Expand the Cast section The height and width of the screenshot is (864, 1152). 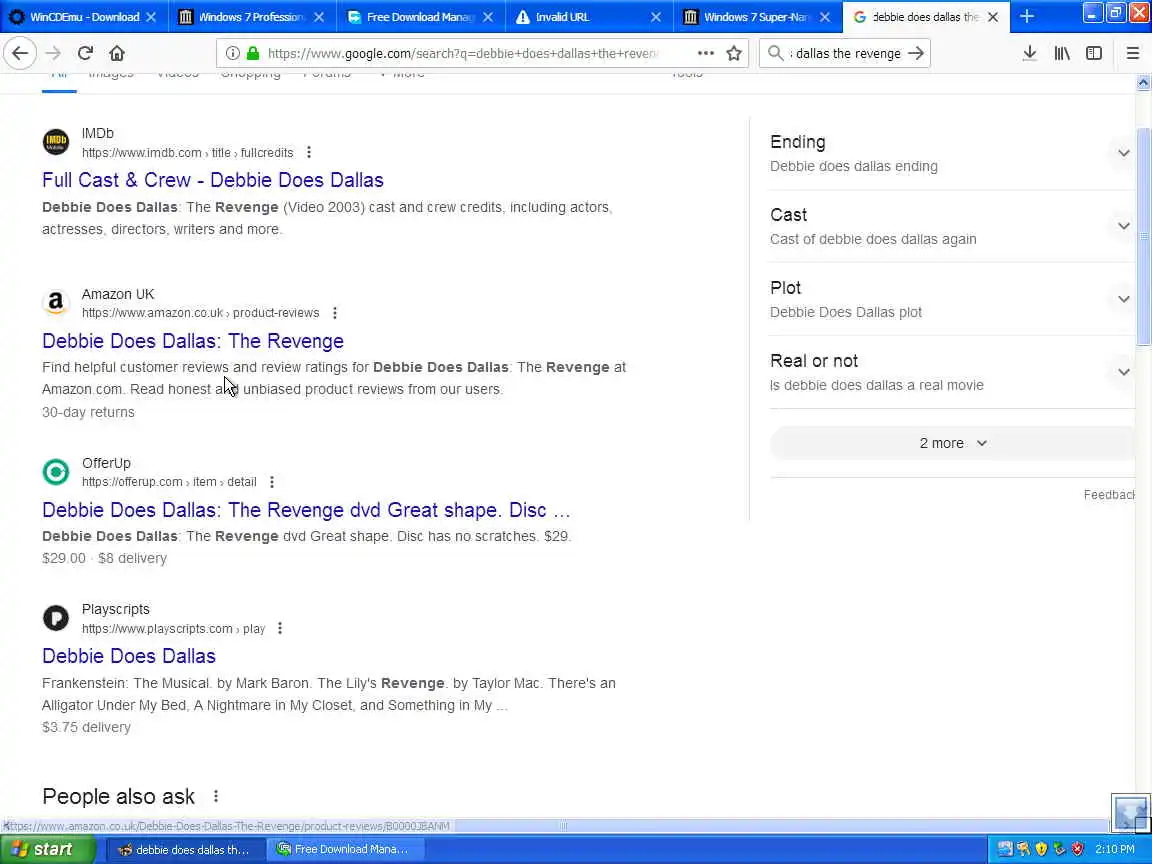tap(1123, 226)
